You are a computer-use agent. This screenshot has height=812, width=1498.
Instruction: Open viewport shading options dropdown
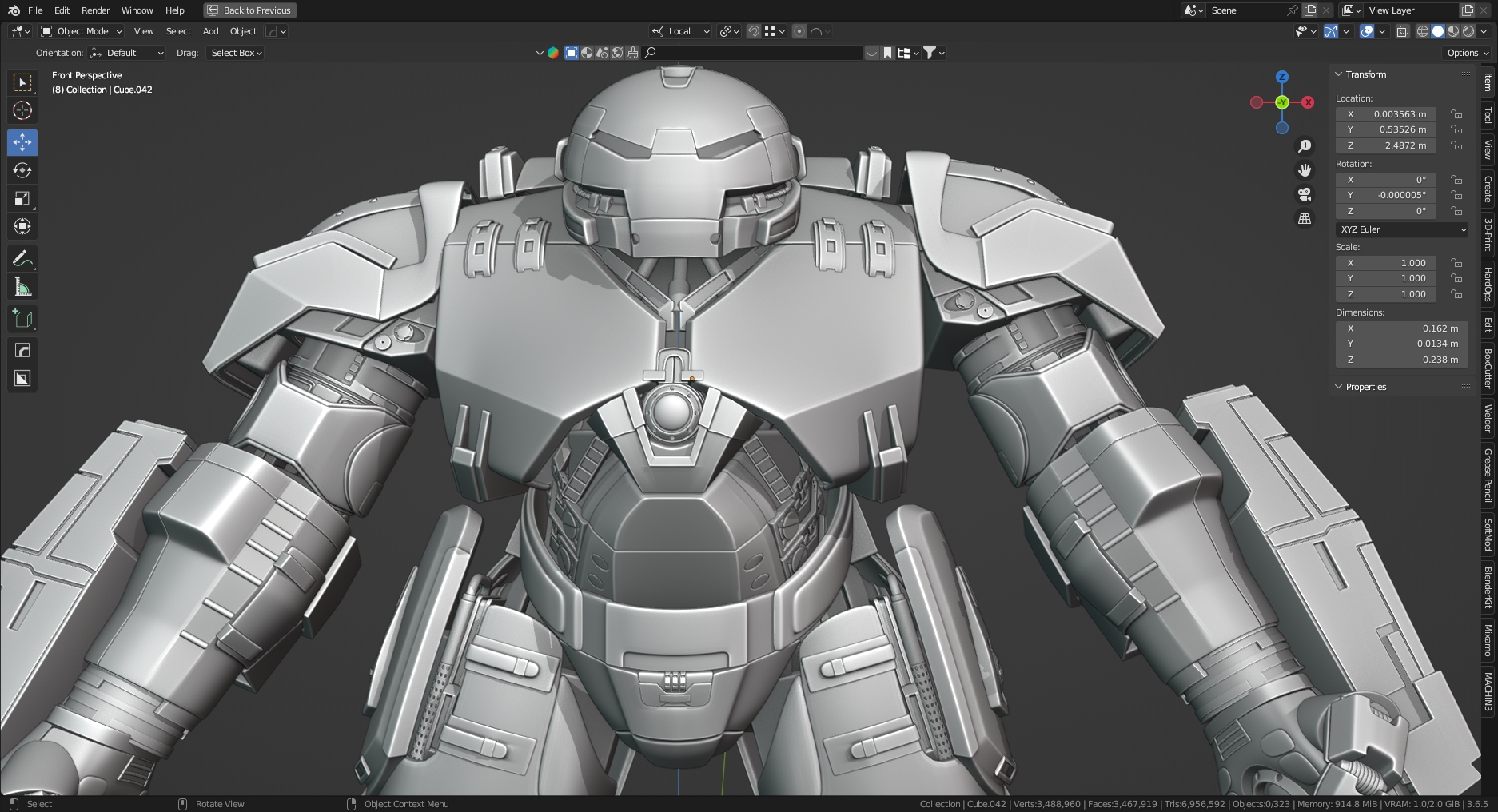pyautogui.click(x=1484, y=31)
